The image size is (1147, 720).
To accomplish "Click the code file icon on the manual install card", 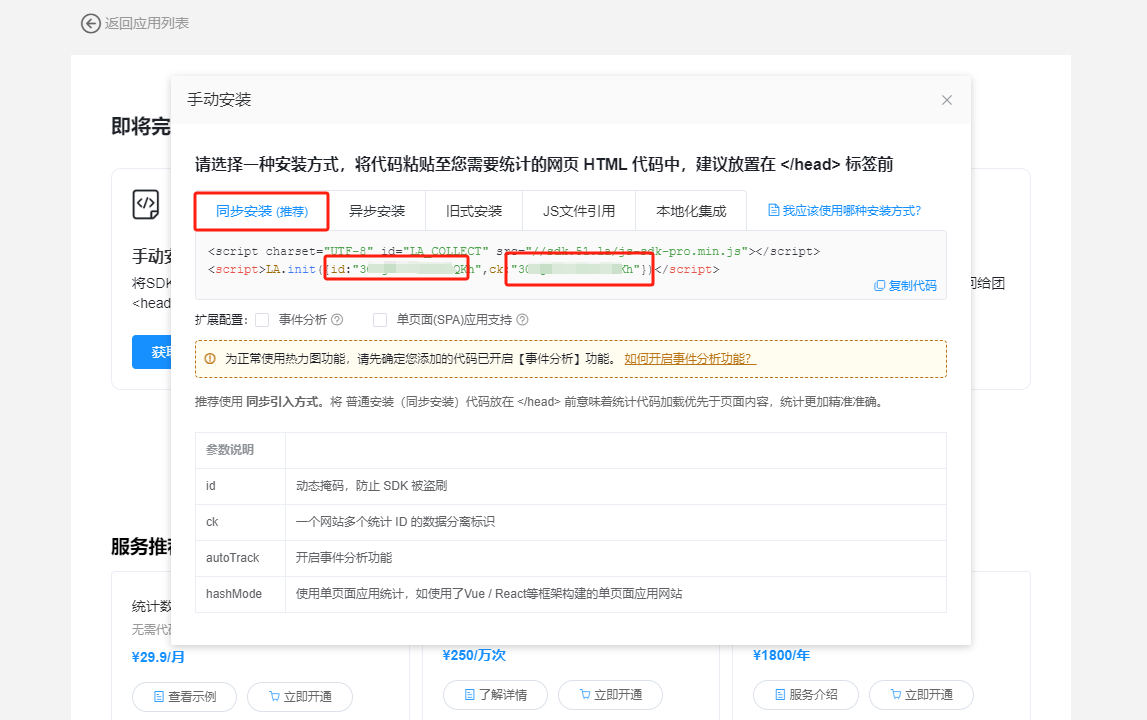I will click(146, 204).
